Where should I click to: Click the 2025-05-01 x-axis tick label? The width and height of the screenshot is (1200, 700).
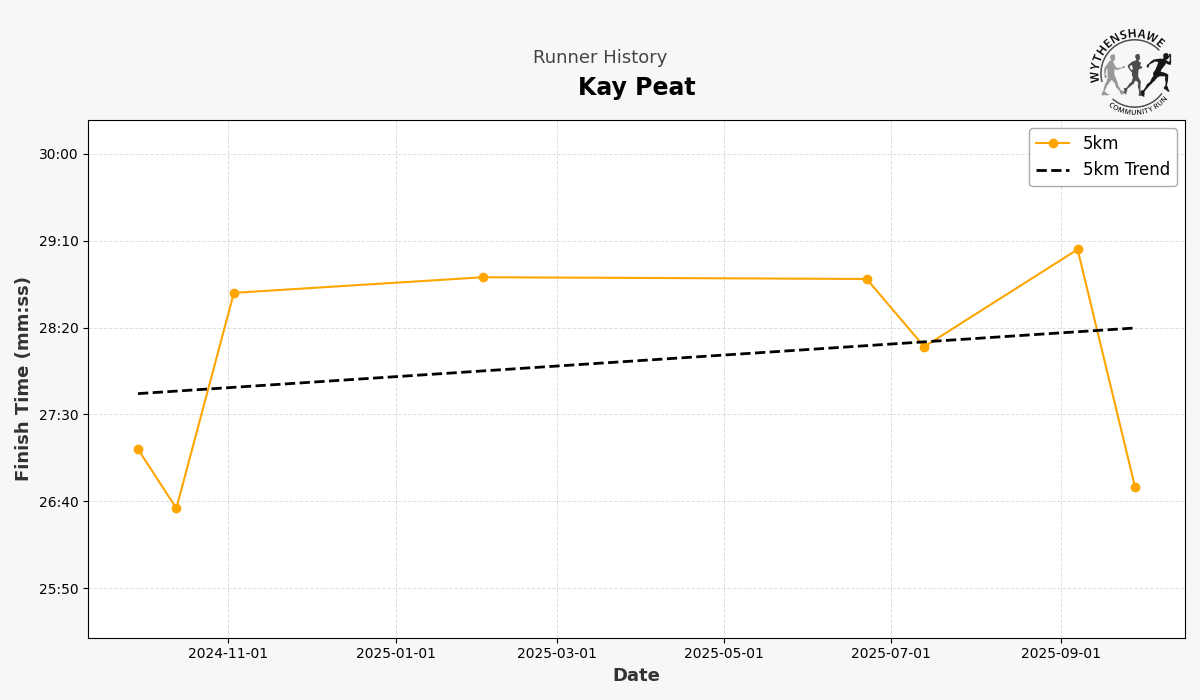click(724, 654)
